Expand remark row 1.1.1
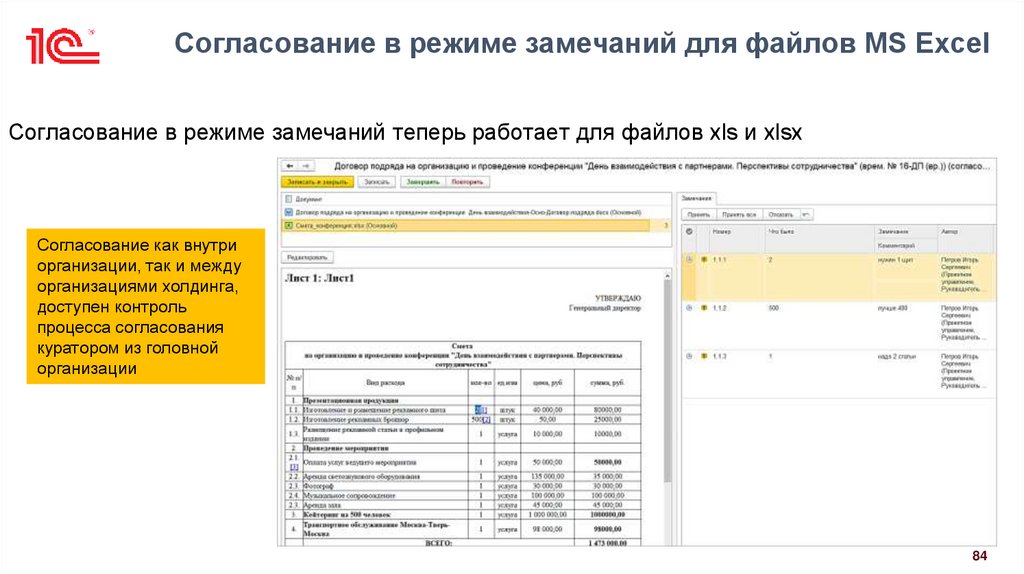1024x574 pixels. click(689, 259)
